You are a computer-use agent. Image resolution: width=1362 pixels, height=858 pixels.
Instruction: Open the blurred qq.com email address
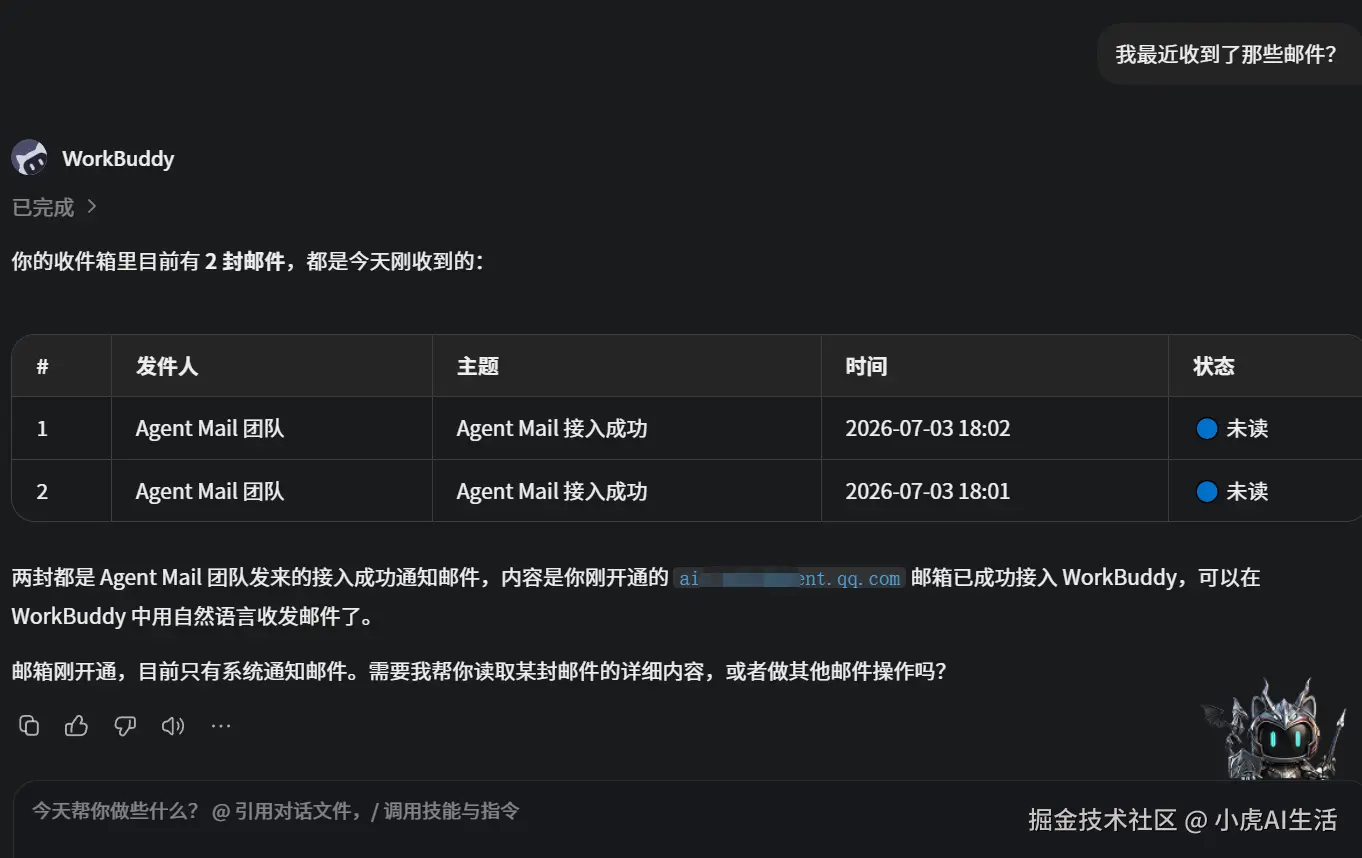point(790,578)
